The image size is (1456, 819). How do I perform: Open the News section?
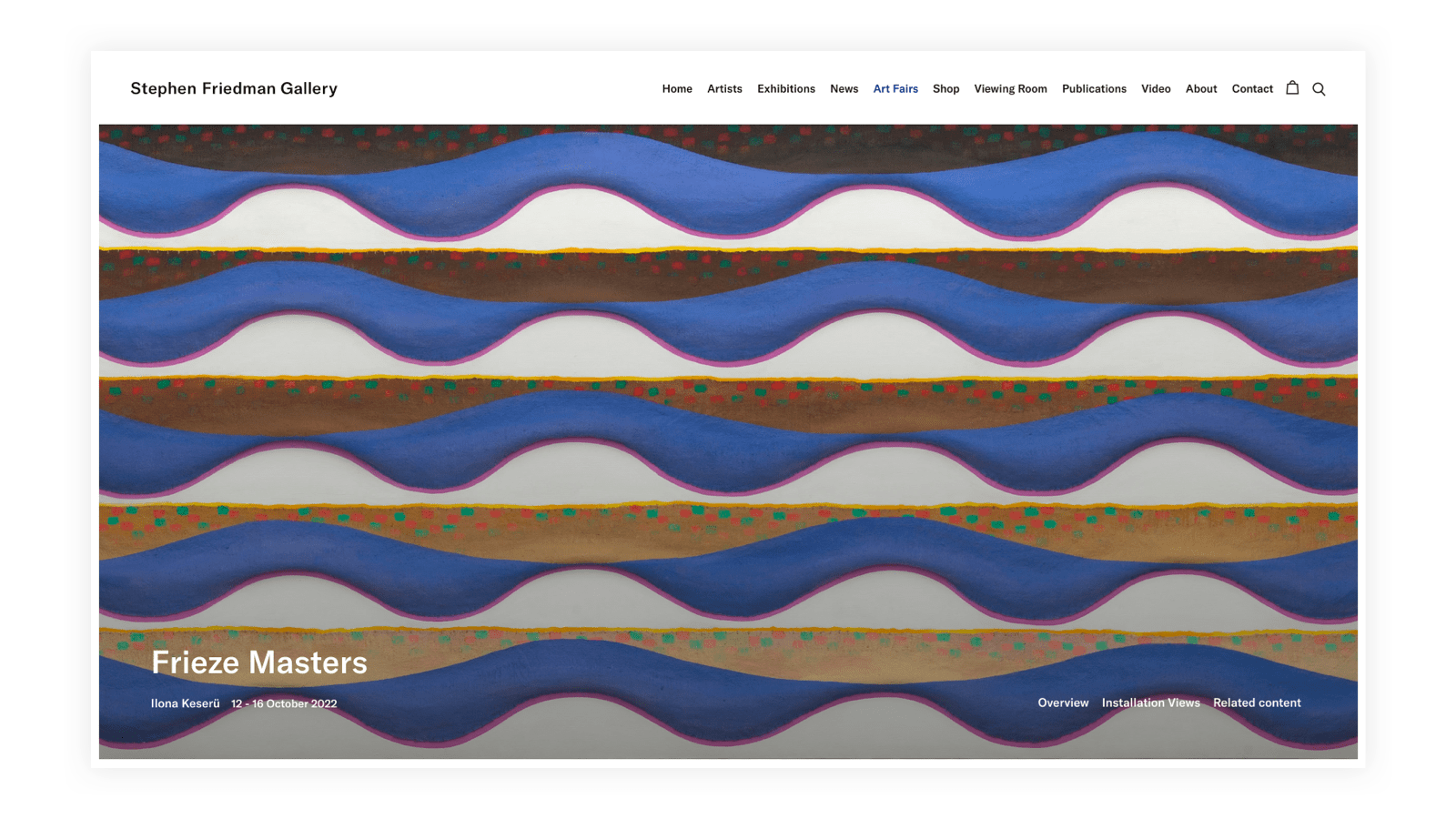[x=844, y=89]
